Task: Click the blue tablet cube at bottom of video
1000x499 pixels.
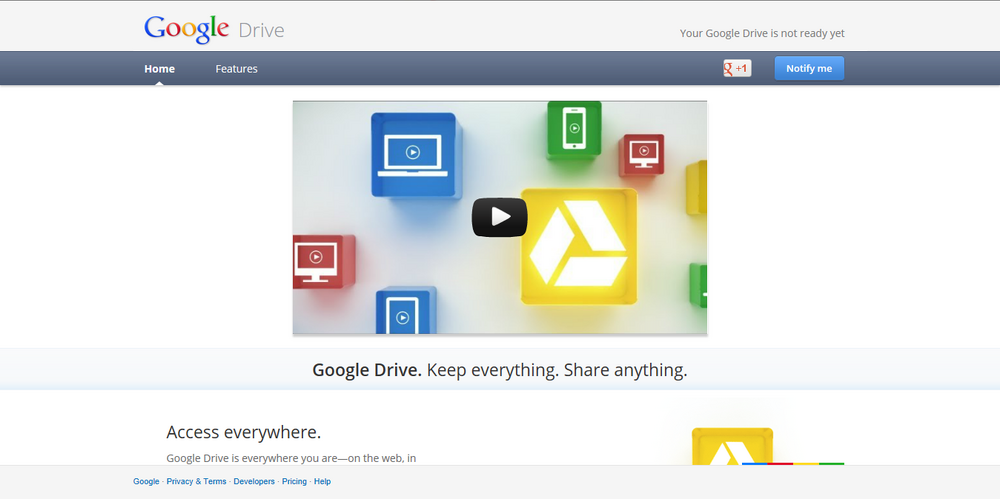Action: point(406,311)
